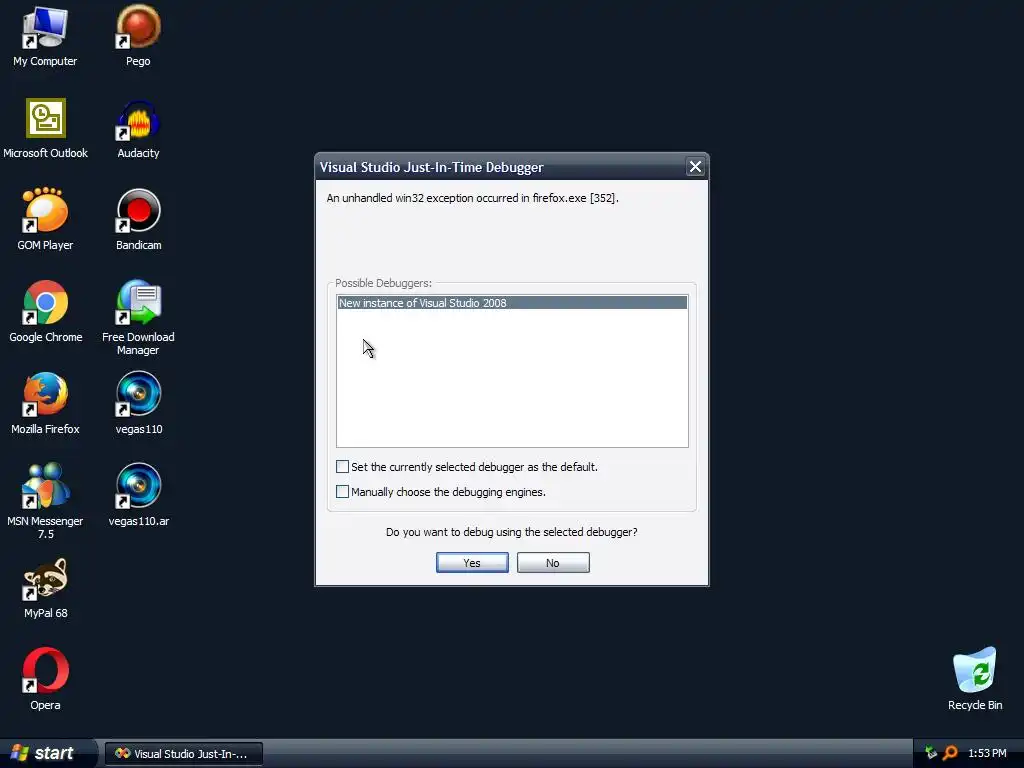This screenshot has width=1024, height=768.
Task: Select the Mozilla Firefox desktop shortcut
Action: pyautogui.click(x=45, y=404)
